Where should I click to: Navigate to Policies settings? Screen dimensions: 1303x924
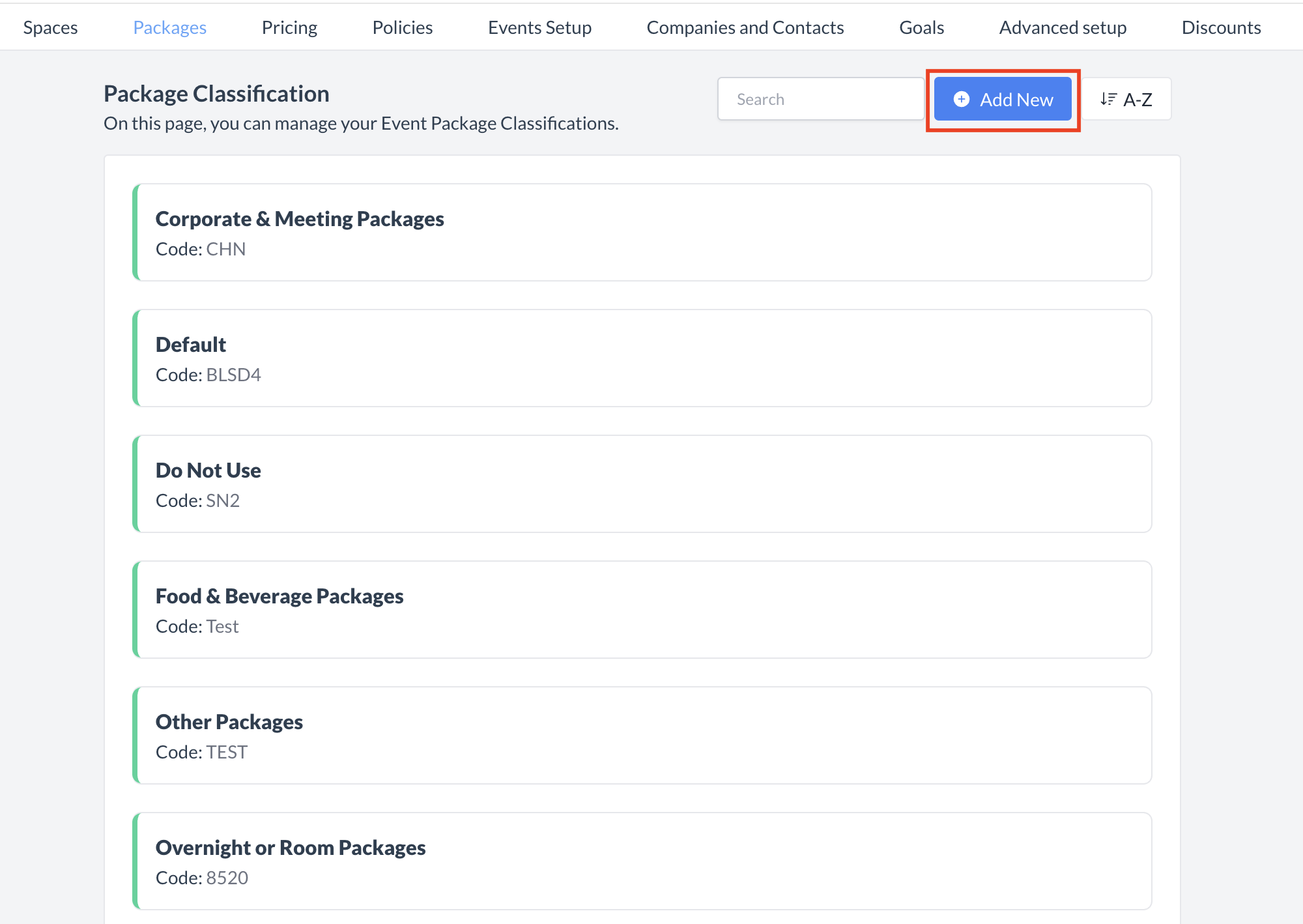402,27
